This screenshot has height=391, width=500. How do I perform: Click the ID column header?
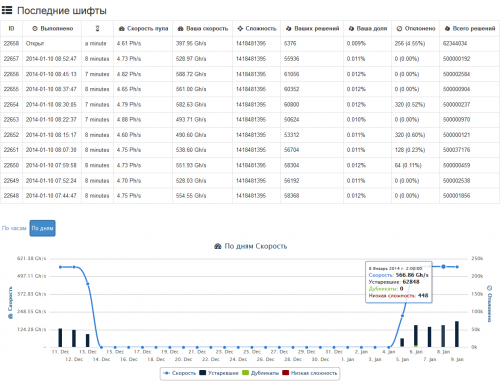[11, 29]
